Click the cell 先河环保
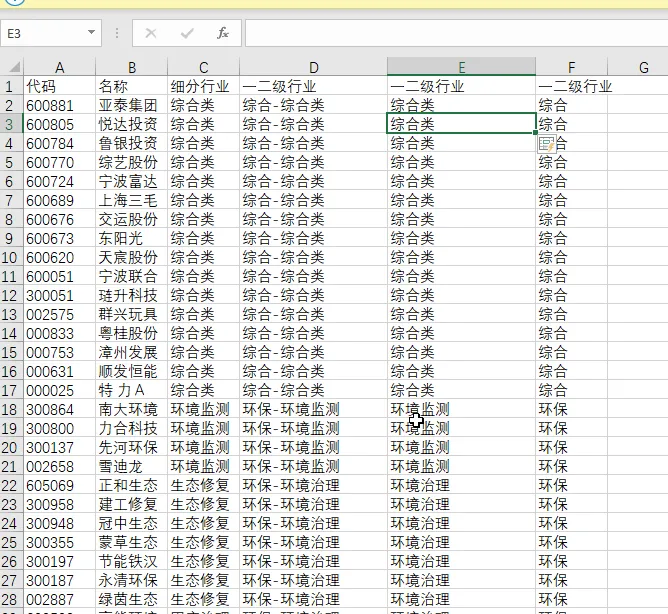Viewport: 668px width, 614px height. click(x=132, y=447)
